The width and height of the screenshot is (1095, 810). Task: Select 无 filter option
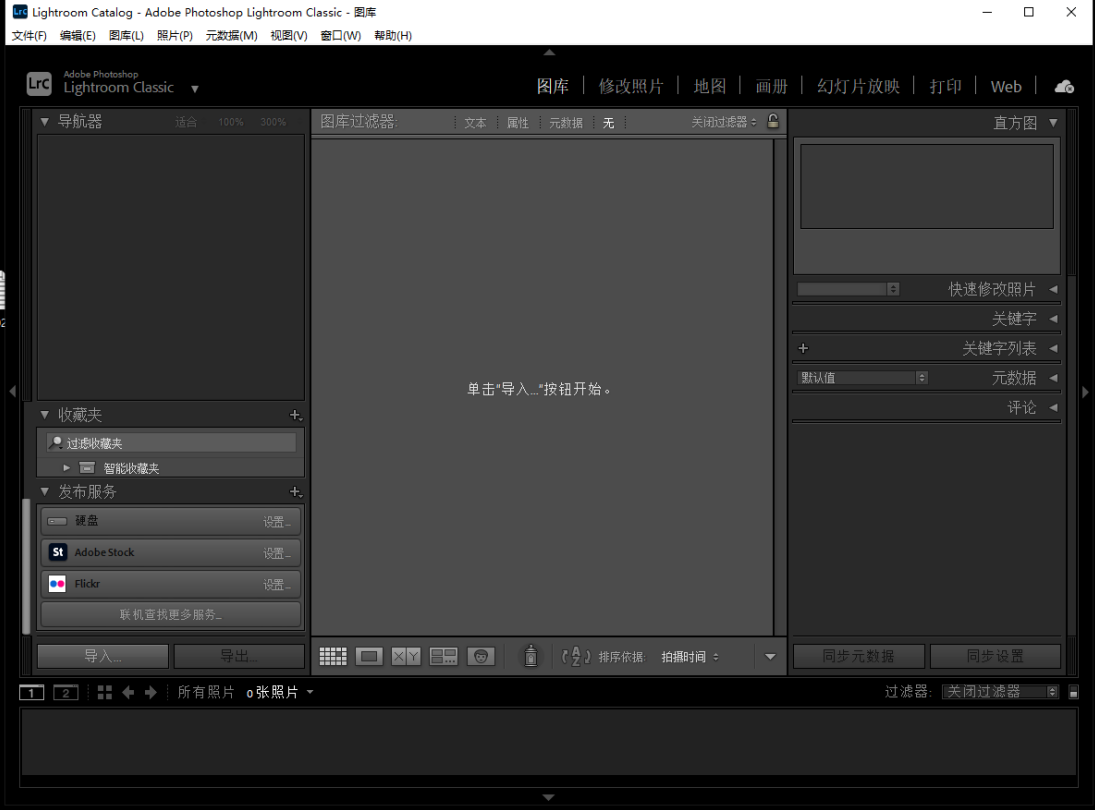[x=608, y=123]
